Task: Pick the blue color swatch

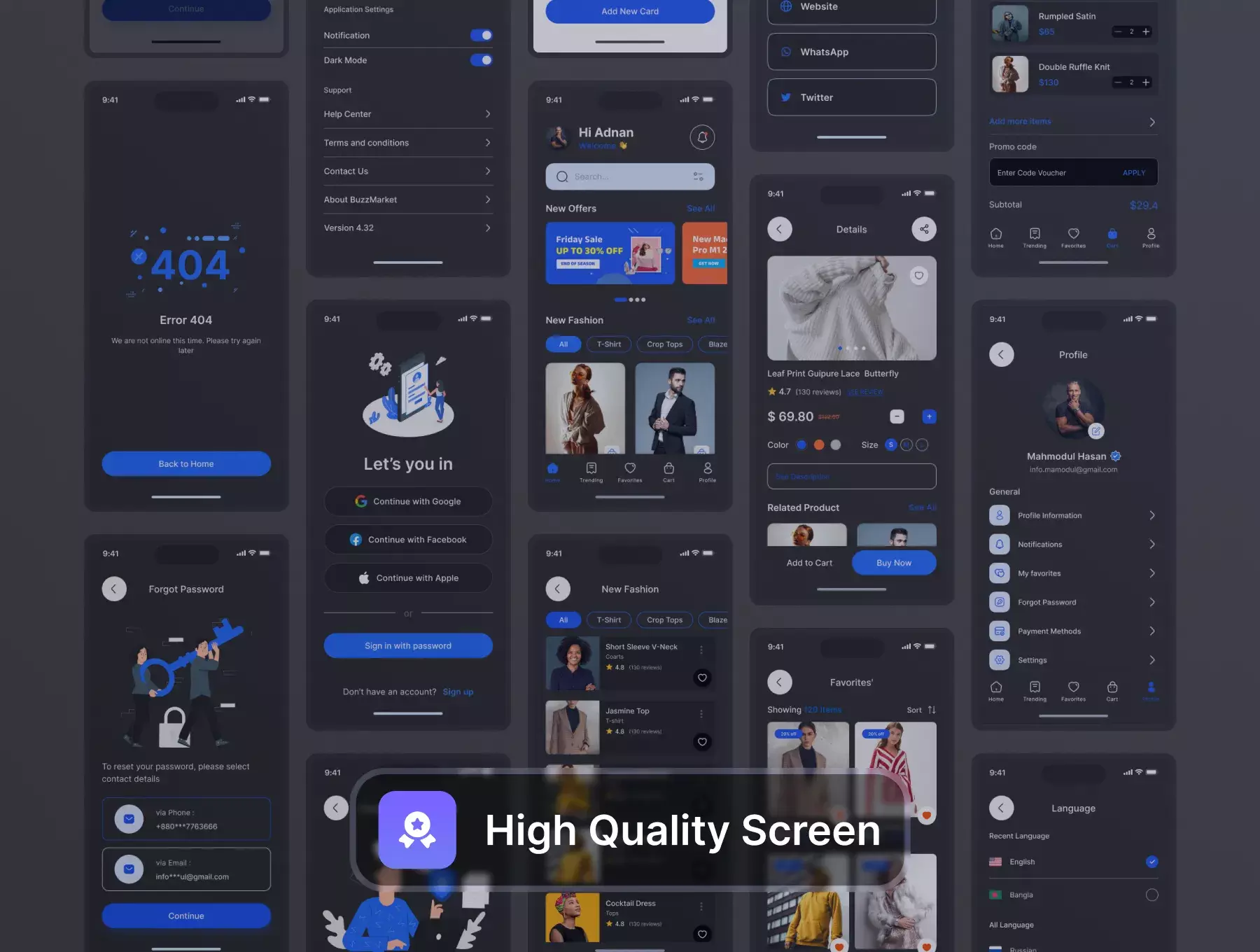Action: click(x=801, y=444)
